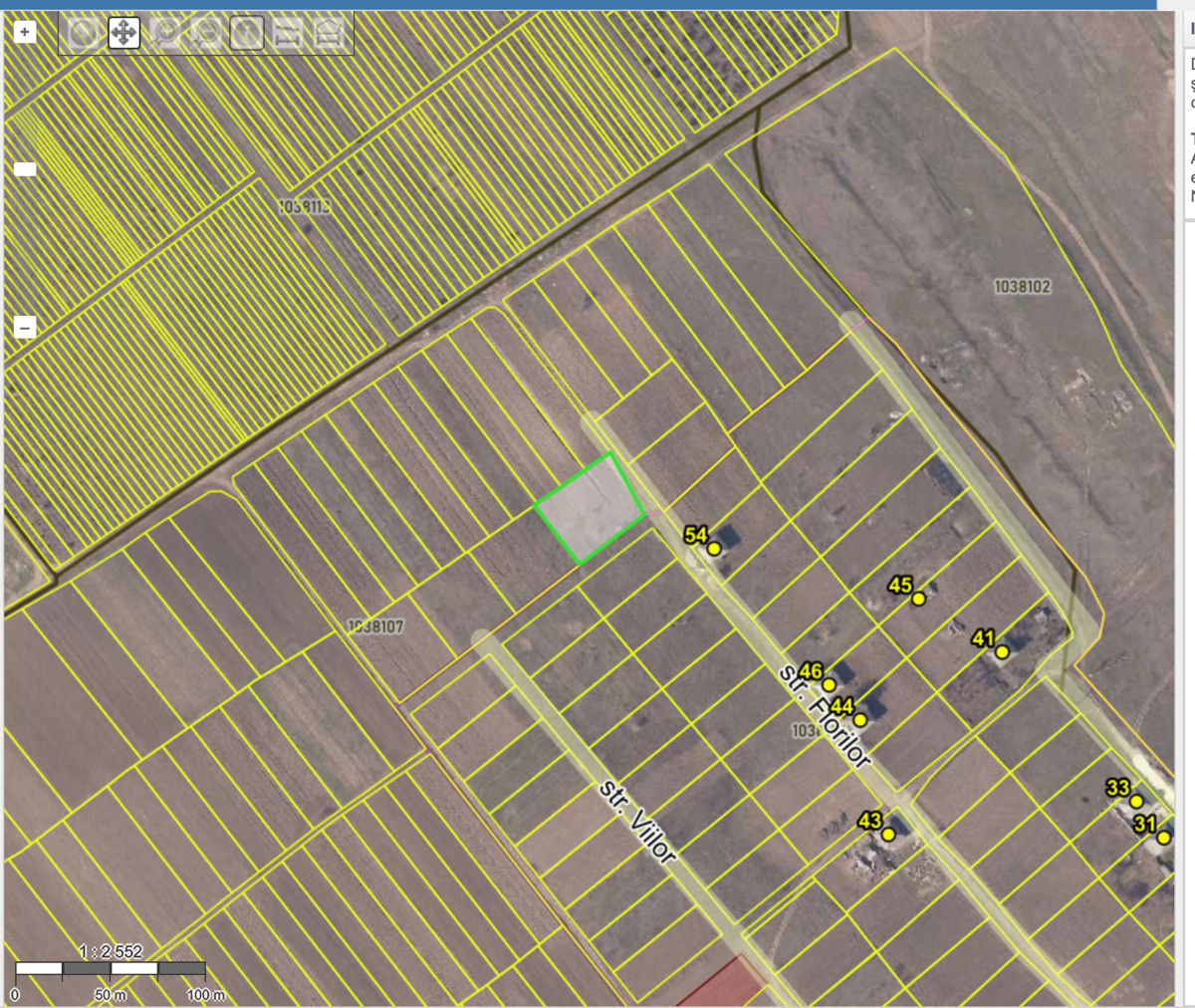The image size is (1195, 1008).
Task: Click address marker 54
Action: [x=713, y=549]
